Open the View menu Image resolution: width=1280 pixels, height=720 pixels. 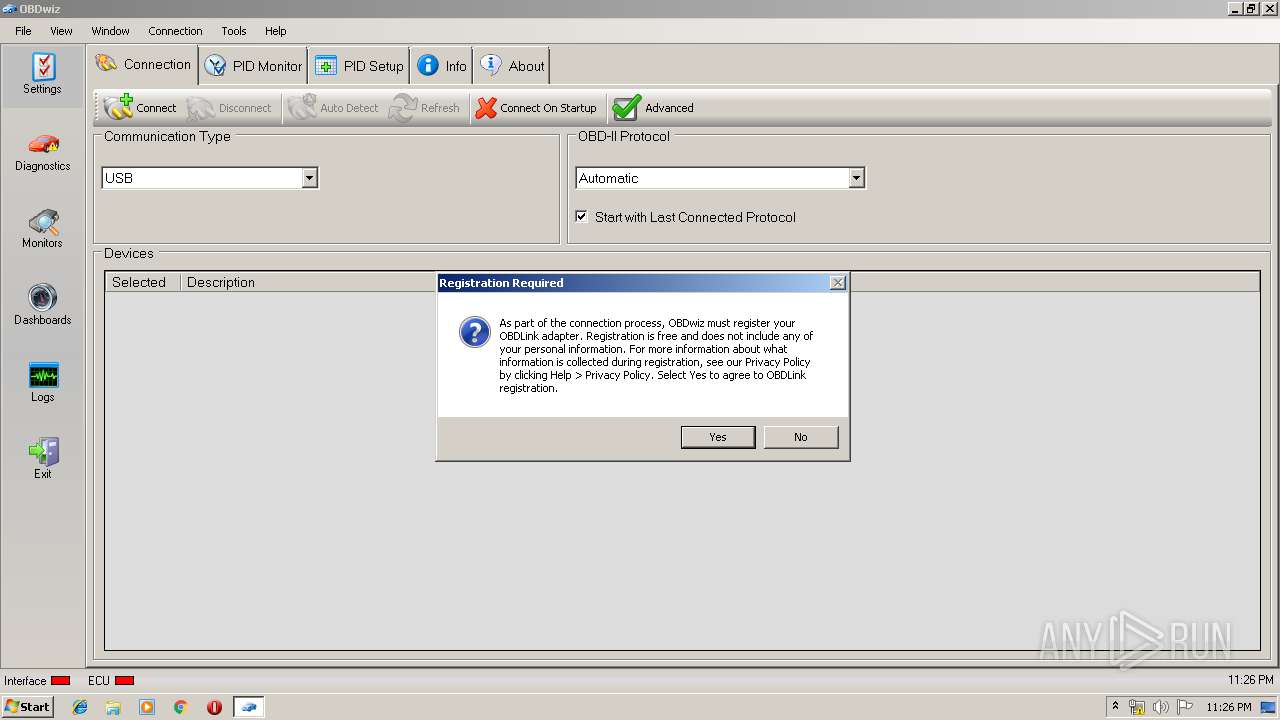point(61,31)
